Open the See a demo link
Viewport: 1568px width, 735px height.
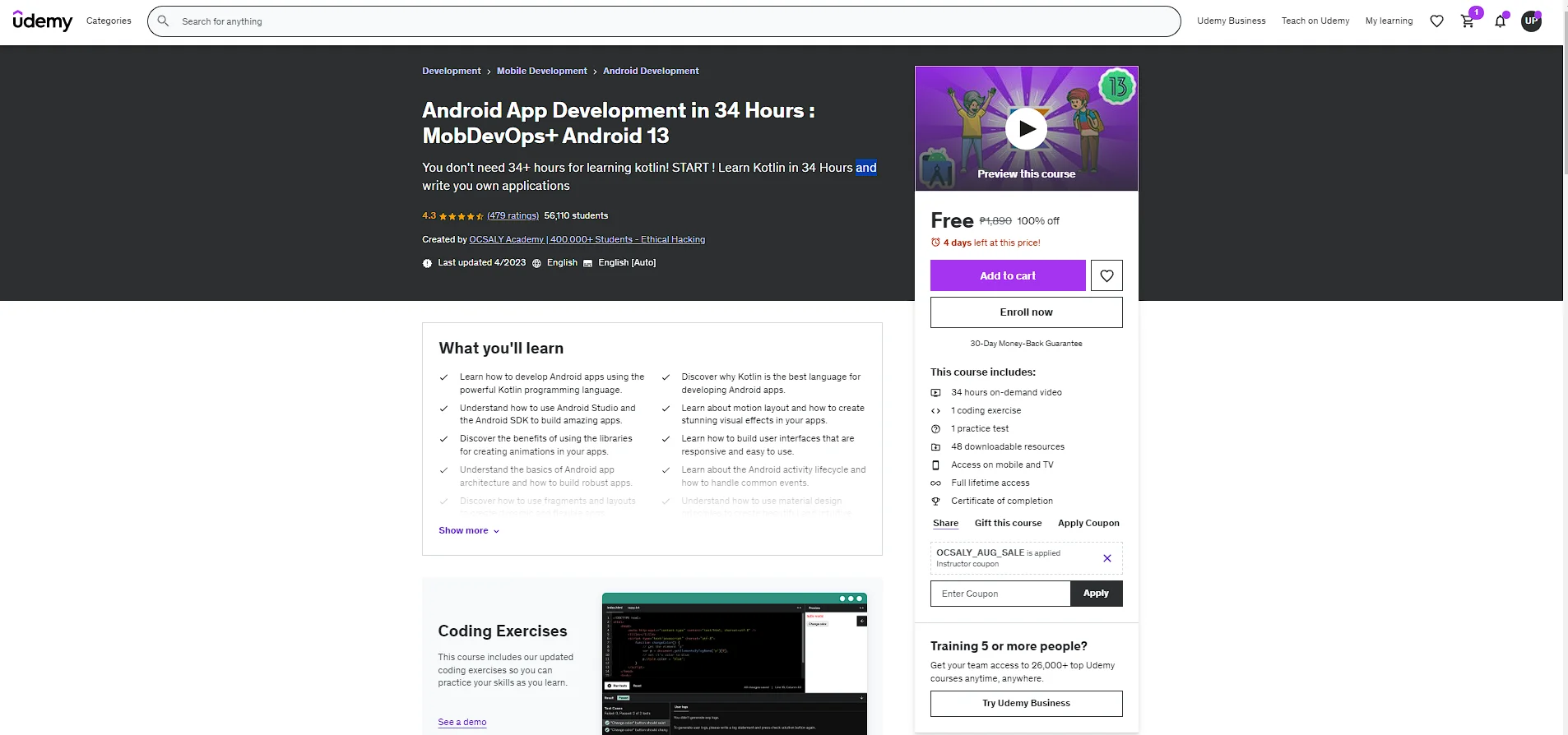tap(462, 722)
